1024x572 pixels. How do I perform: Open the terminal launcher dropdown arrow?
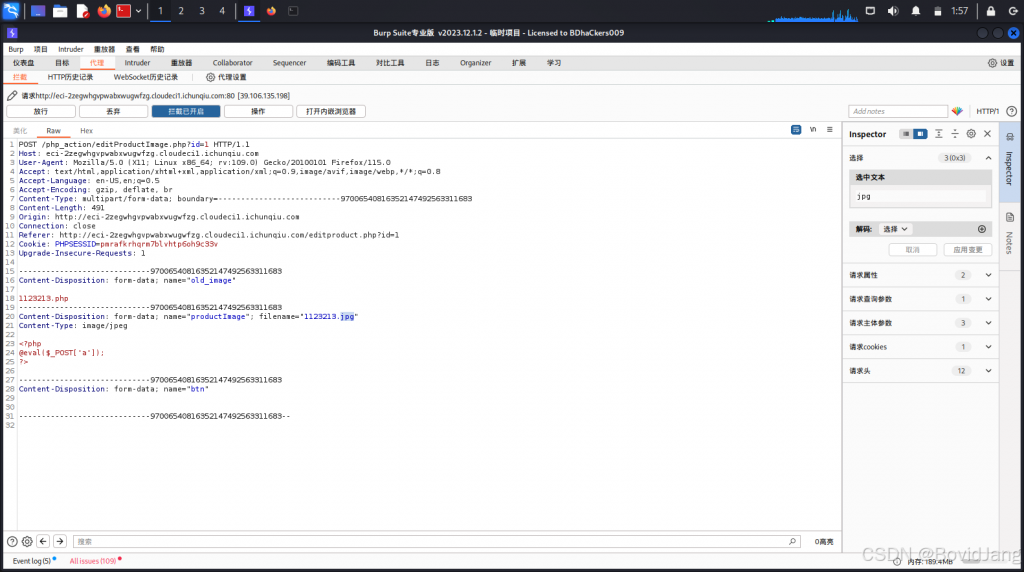tap(138, 11)
